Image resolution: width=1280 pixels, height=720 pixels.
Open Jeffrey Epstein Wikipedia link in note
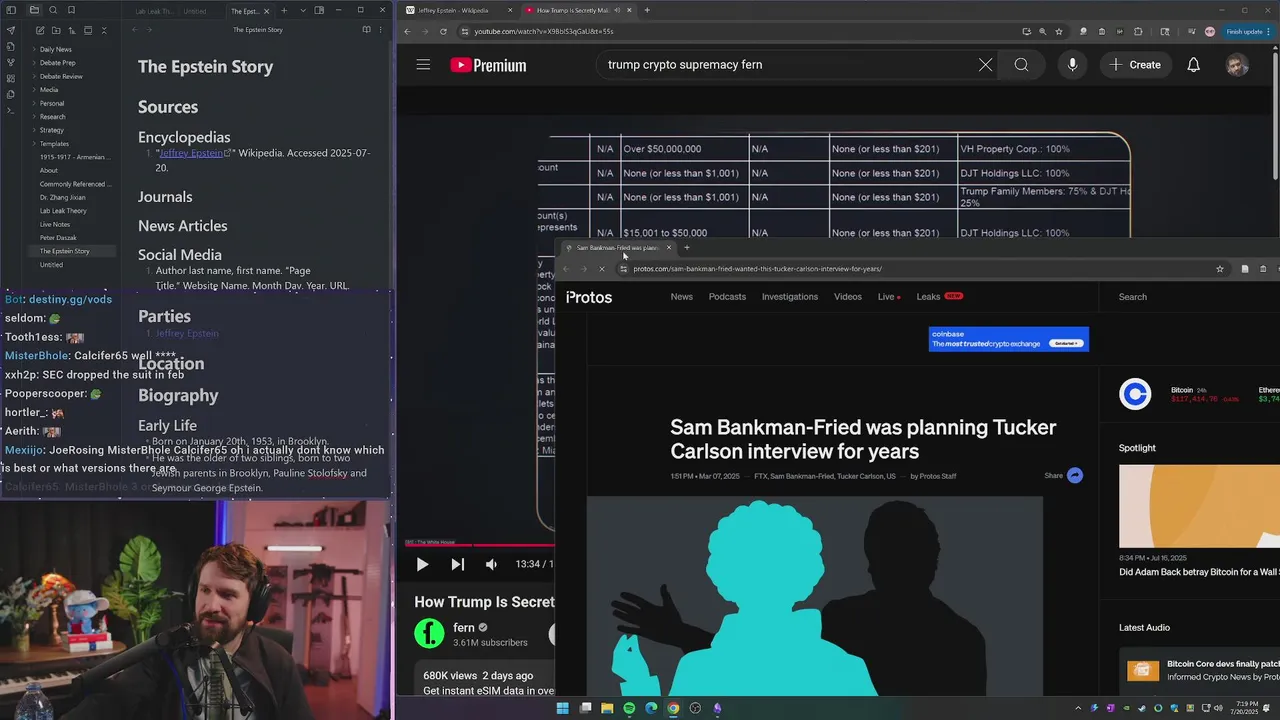coord(192,153)
